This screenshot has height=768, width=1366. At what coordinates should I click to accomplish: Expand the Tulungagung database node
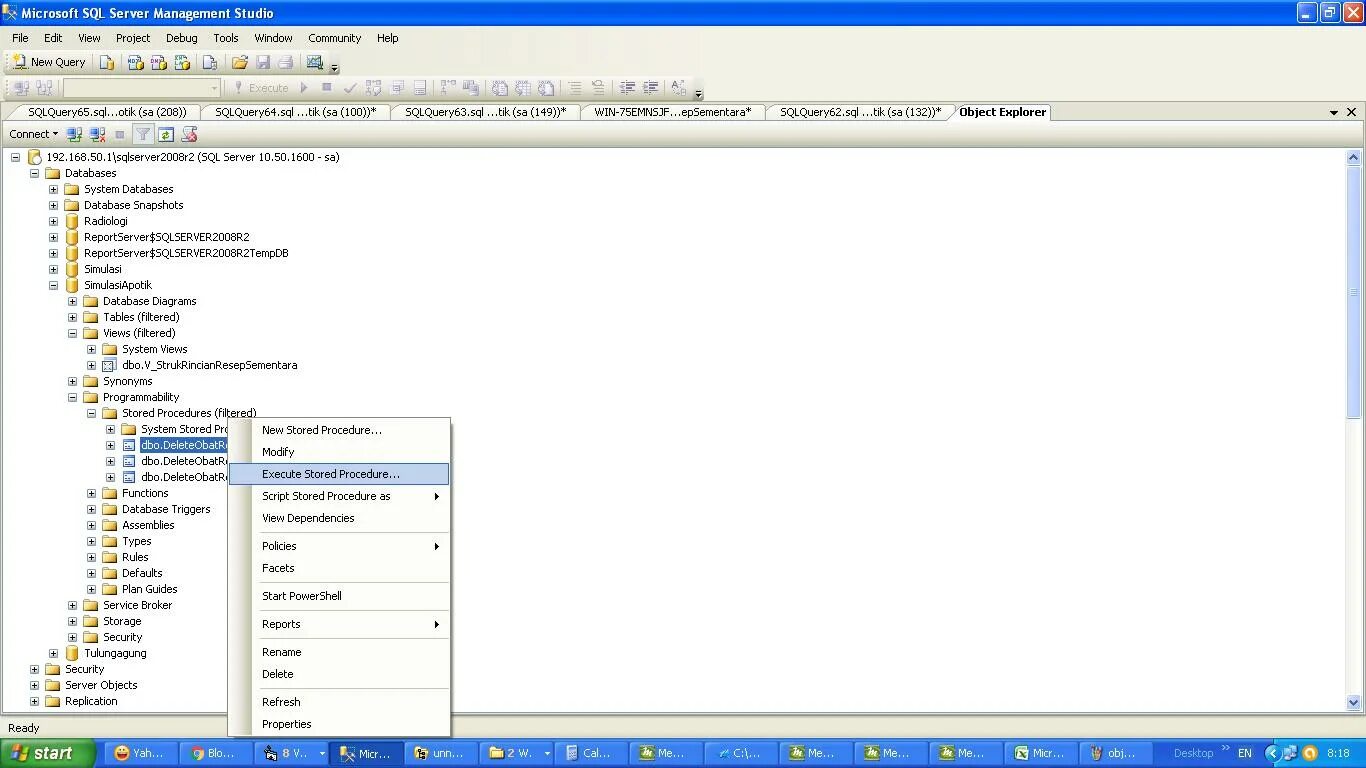54,653
